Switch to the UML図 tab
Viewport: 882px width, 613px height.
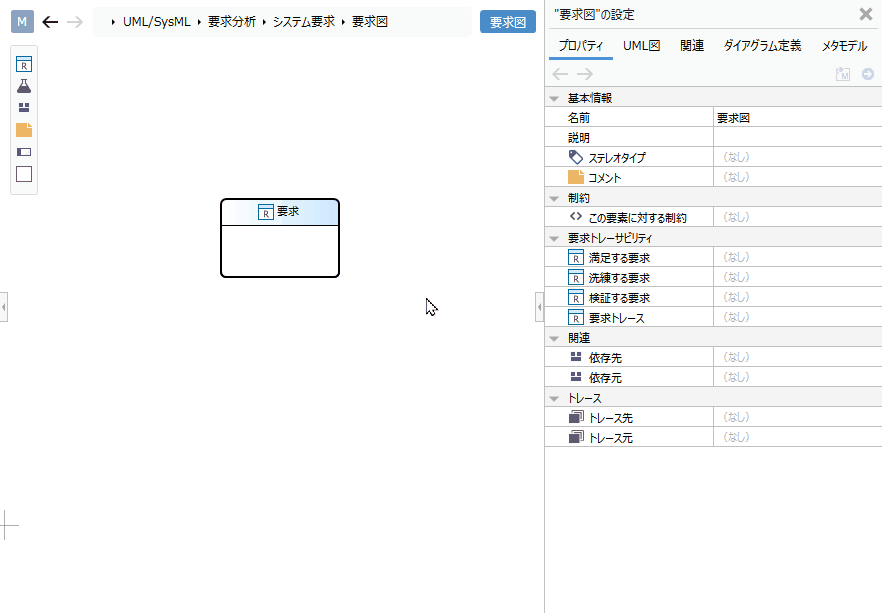641,46
